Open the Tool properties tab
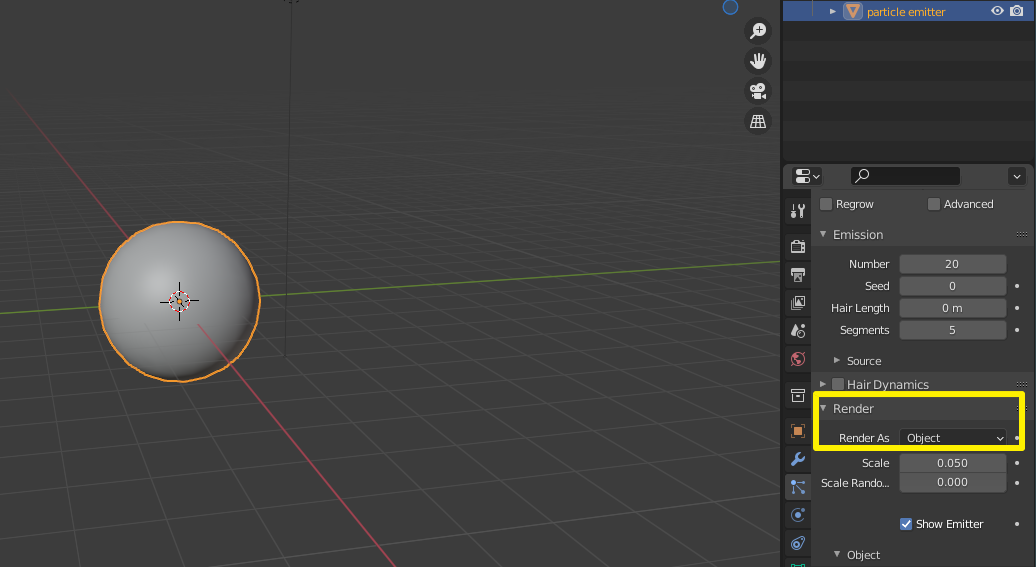 coord(797,211)
